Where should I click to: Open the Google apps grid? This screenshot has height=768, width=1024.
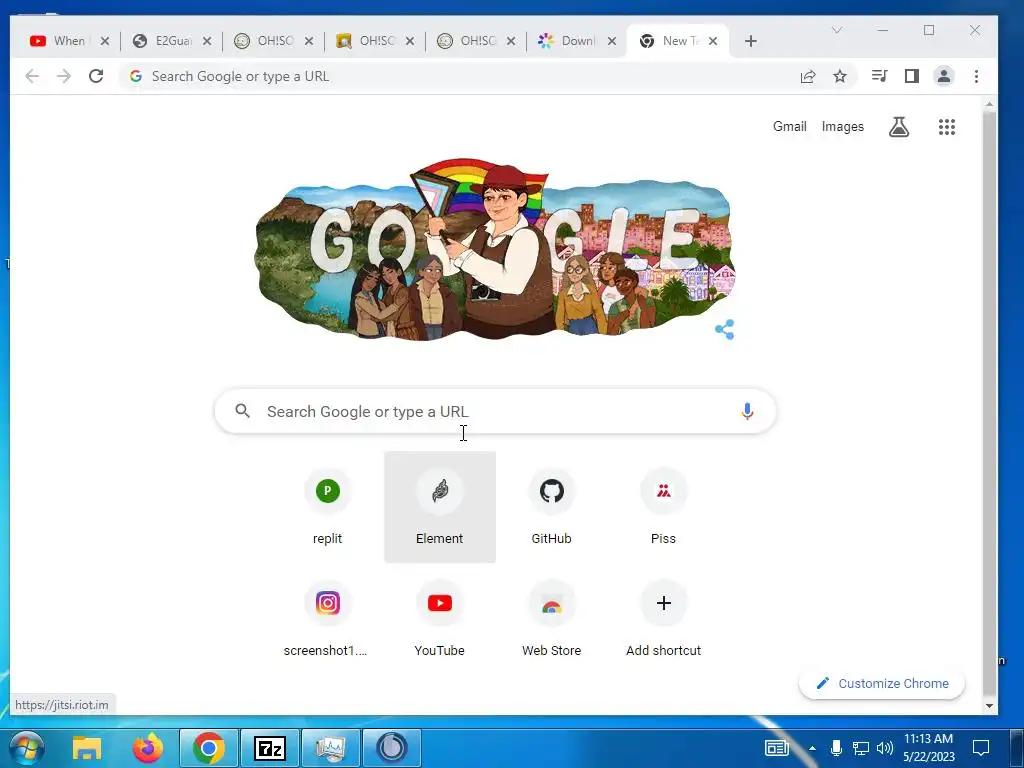pyautogui.click(x=947, y=127)
